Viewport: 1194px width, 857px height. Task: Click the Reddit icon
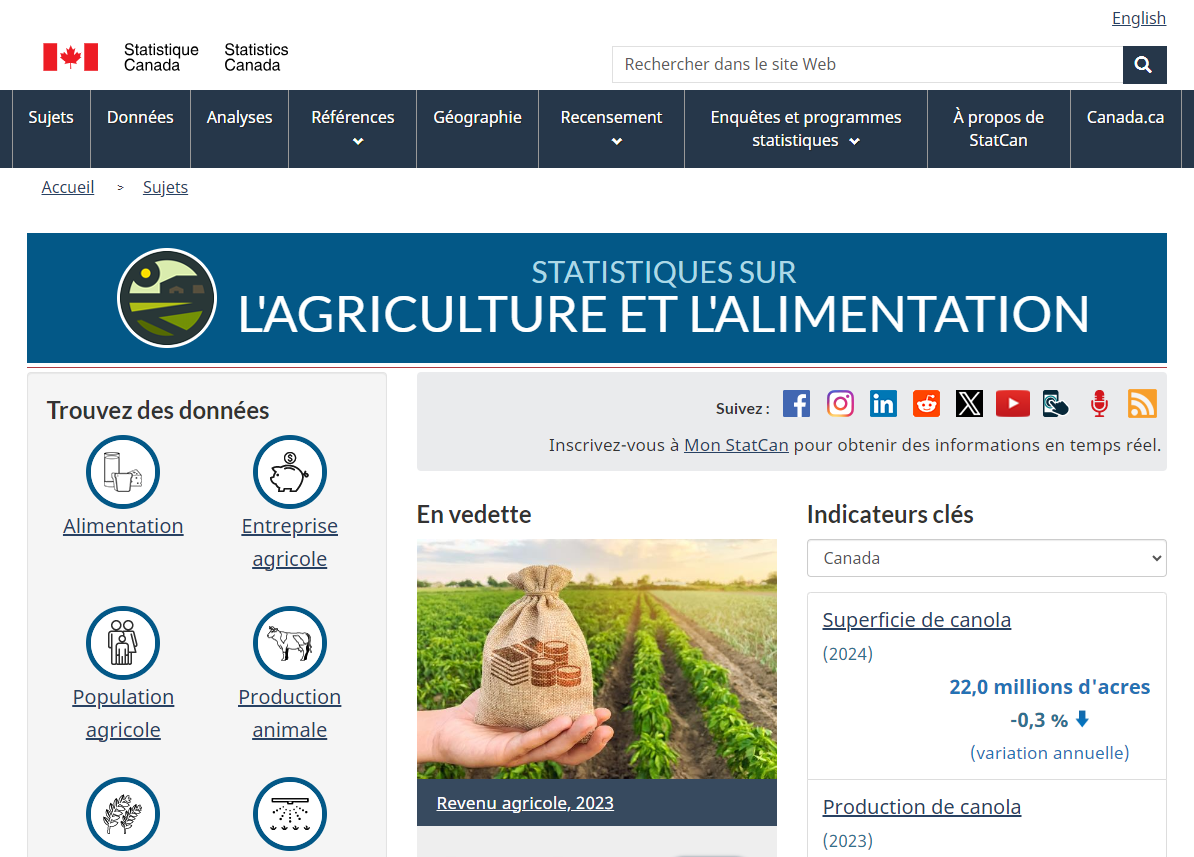926,403
